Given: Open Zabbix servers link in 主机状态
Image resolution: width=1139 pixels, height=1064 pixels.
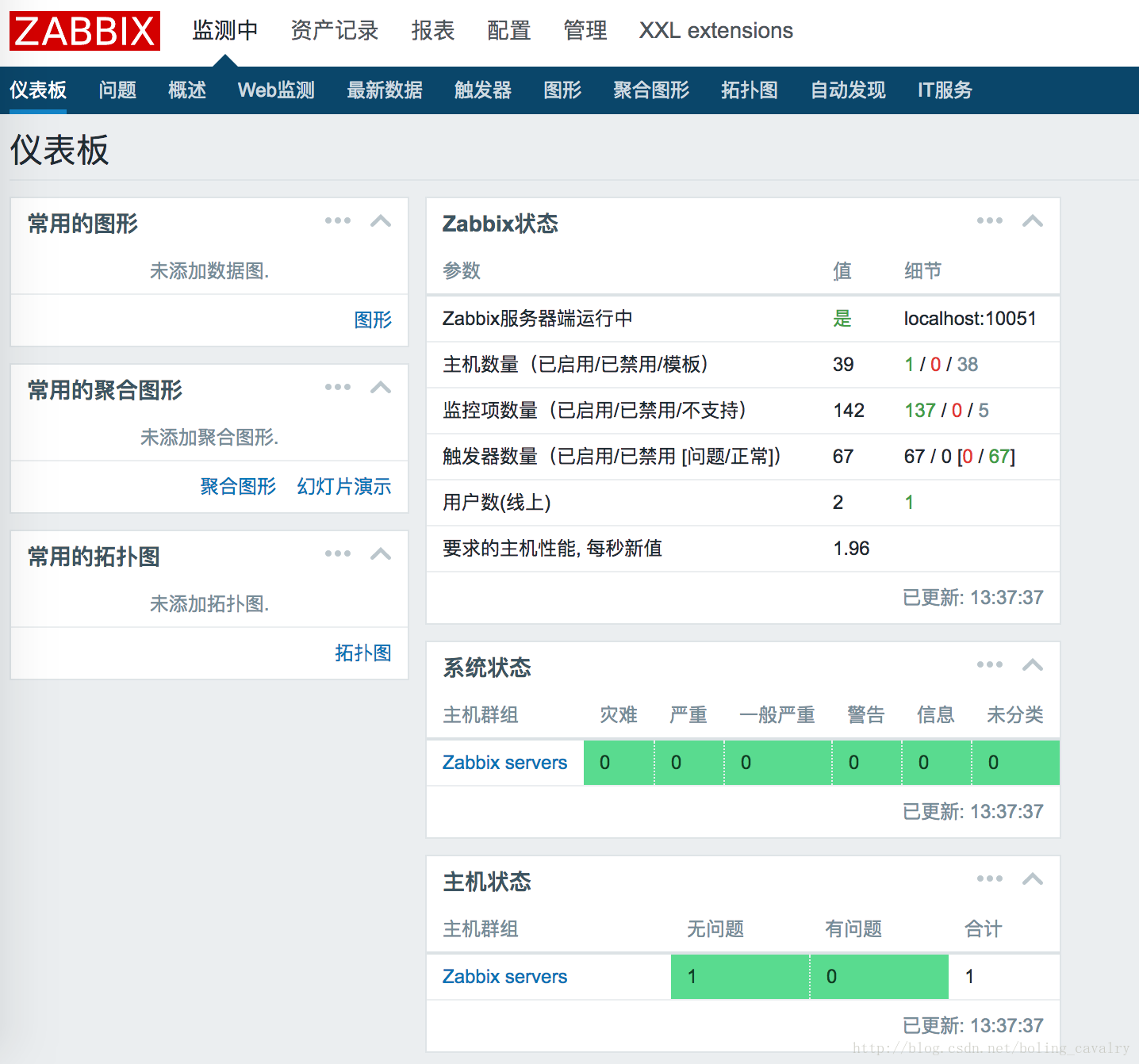Looking at the screenshot, I should point(504,976).
